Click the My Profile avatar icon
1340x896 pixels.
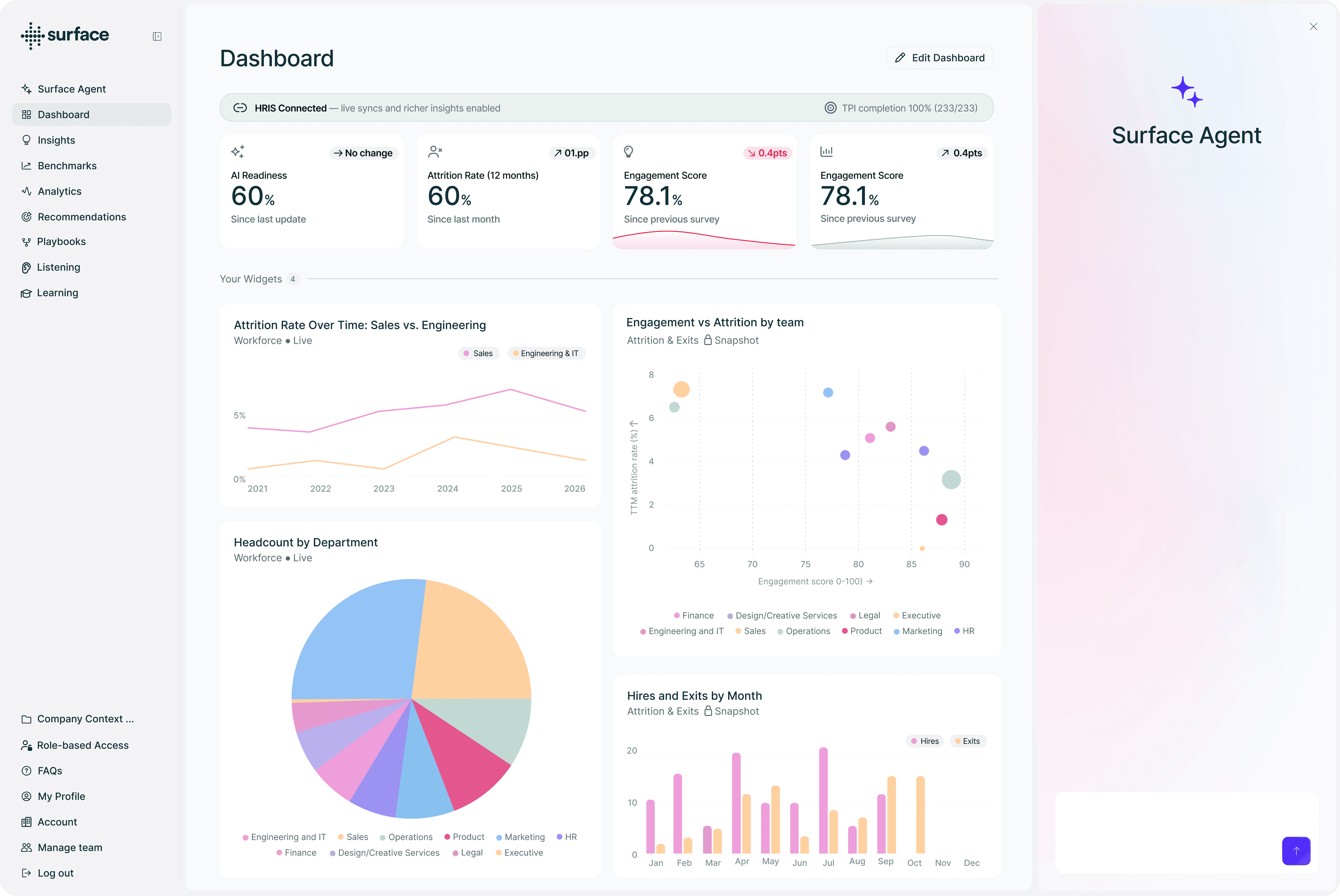click(x=26, y=796)
